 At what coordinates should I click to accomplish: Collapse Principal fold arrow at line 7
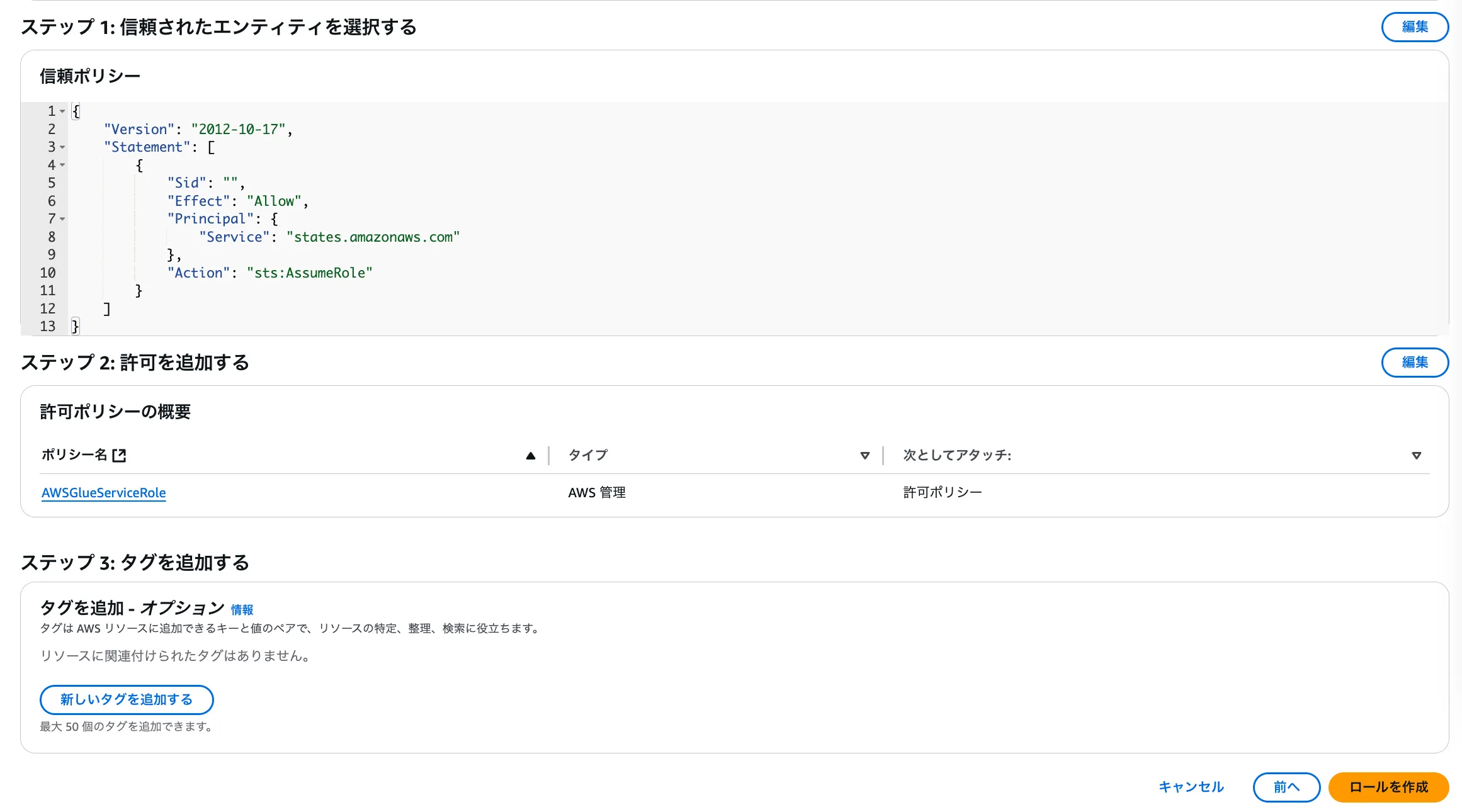pyautogui.click(x=62, y=219)
